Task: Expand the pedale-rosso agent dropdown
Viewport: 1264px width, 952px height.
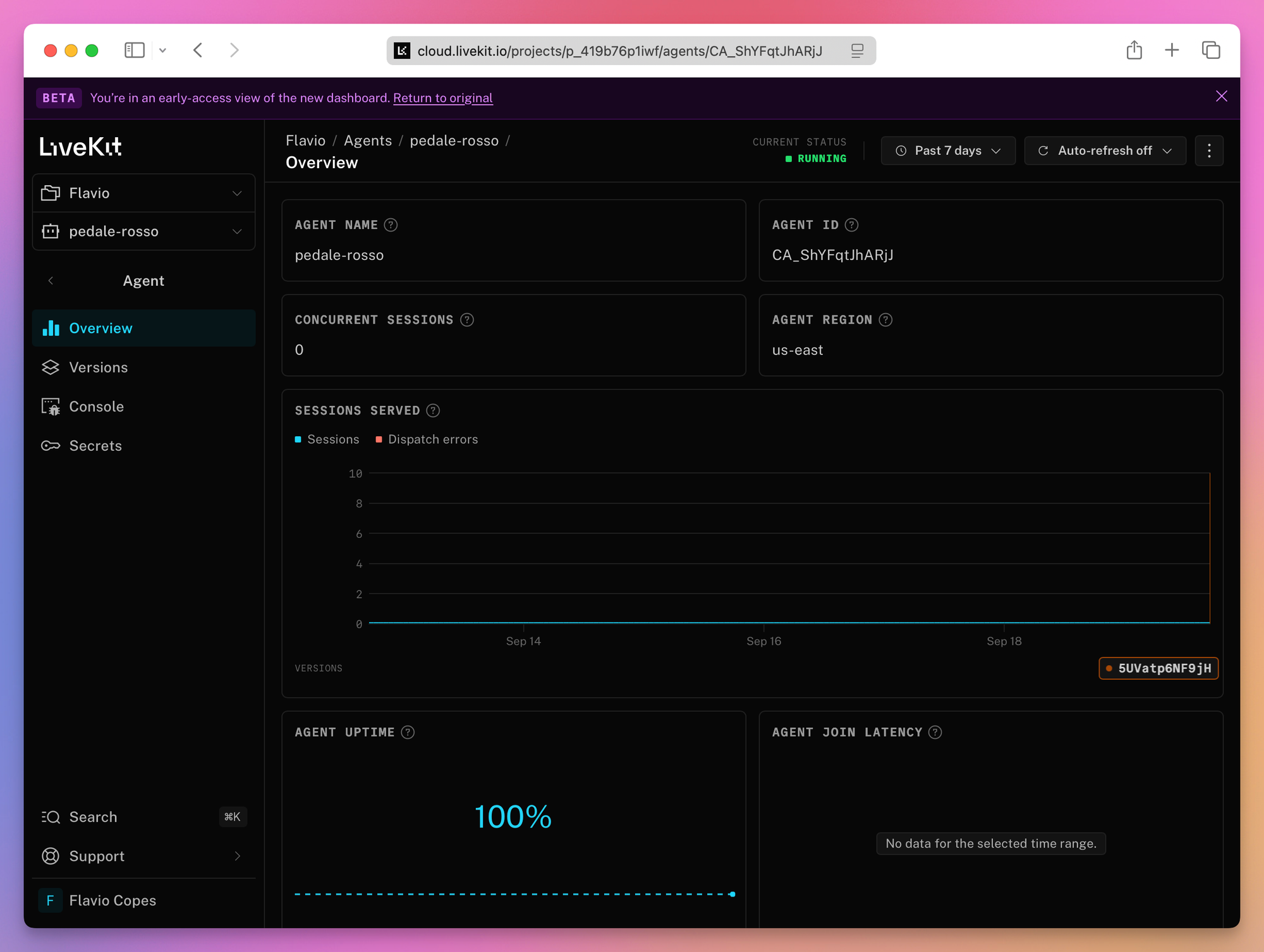Action: (x=143, y=231)
